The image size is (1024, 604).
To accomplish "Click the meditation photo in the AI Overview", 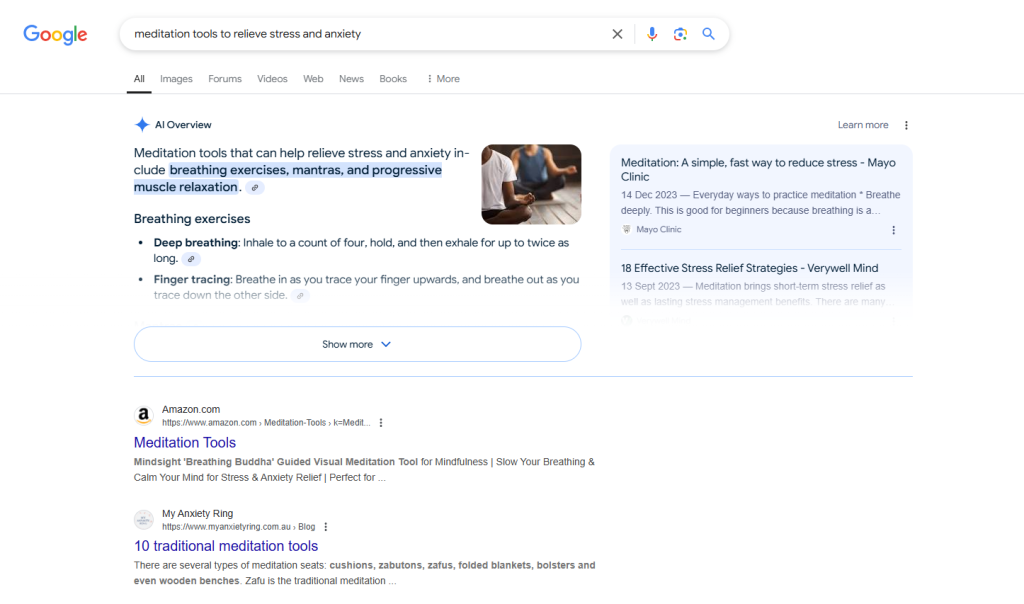I will click(531, 184).
